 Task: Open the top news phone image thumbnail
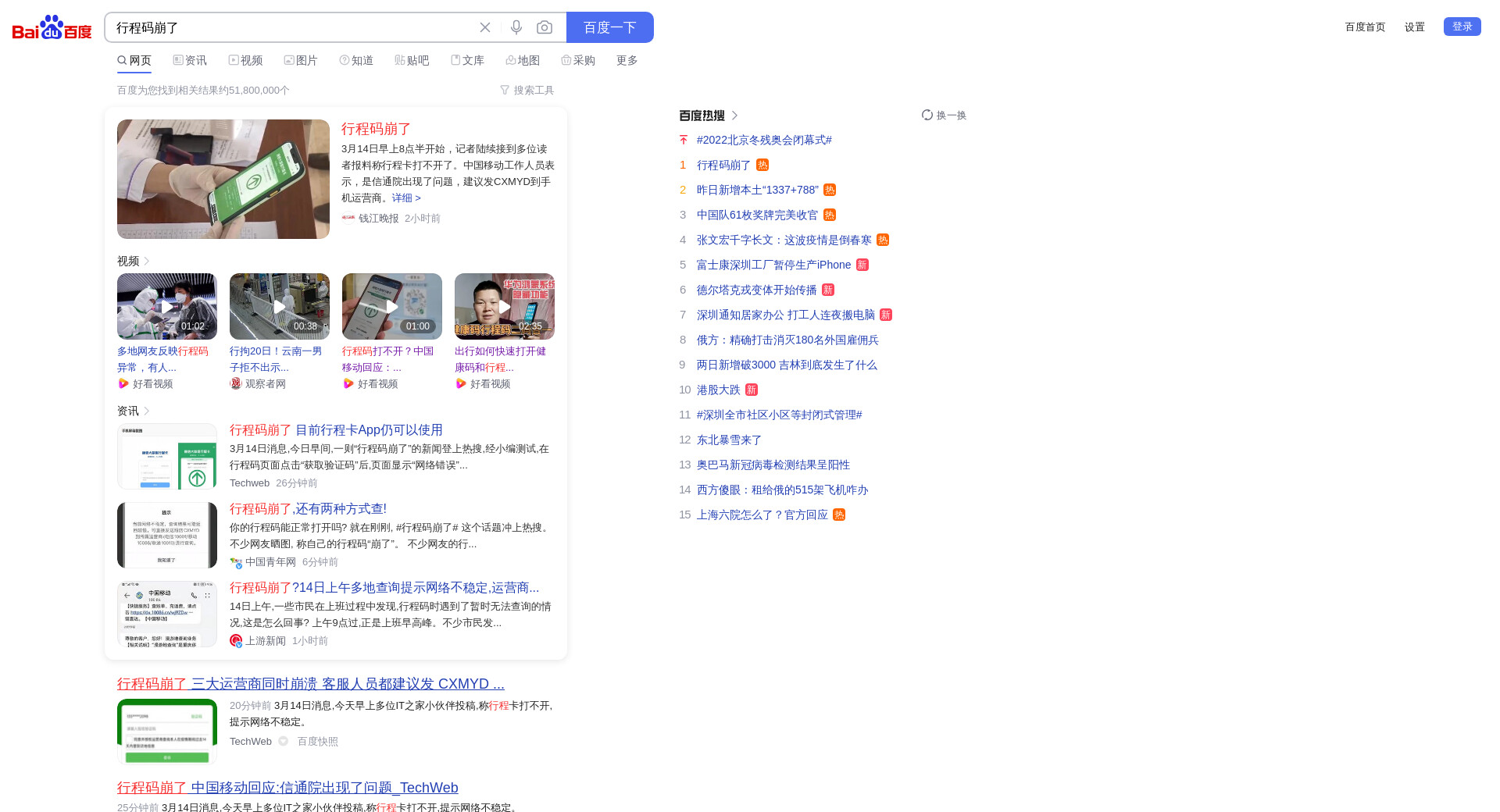[223, 179]
